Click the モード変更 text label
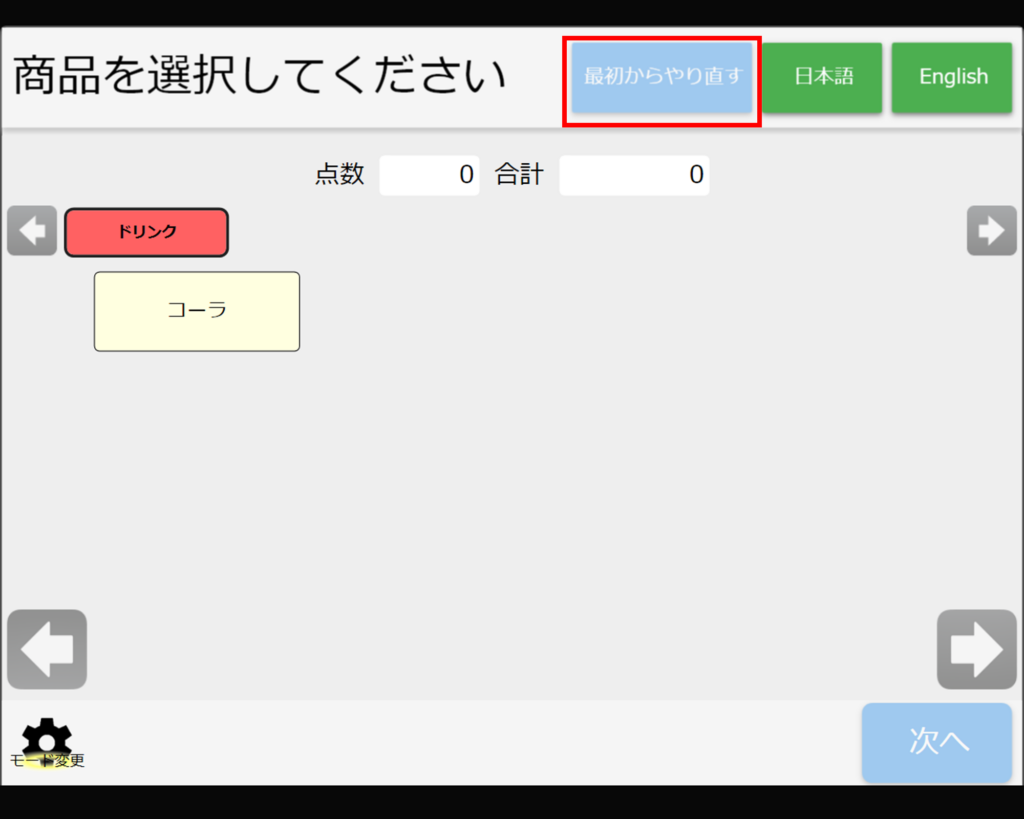This screenshot has width=1024, height=819. [48, 761]
